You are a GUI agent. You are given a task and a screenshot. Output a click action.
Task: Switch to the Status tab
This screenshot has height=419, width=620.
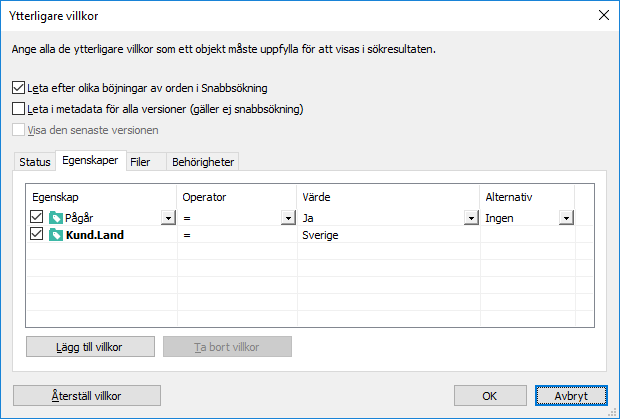pos(35,162)
